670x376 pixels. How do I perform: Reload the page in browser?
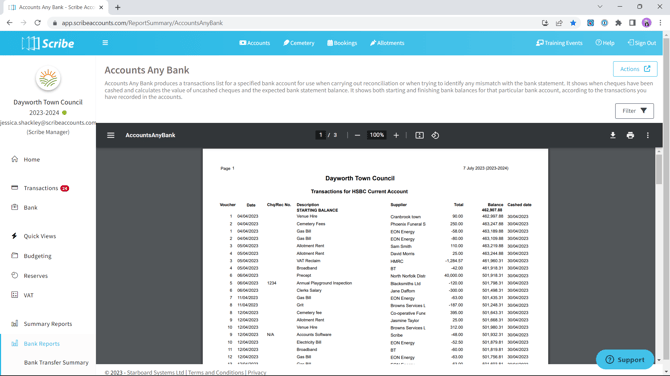(38, 23)
